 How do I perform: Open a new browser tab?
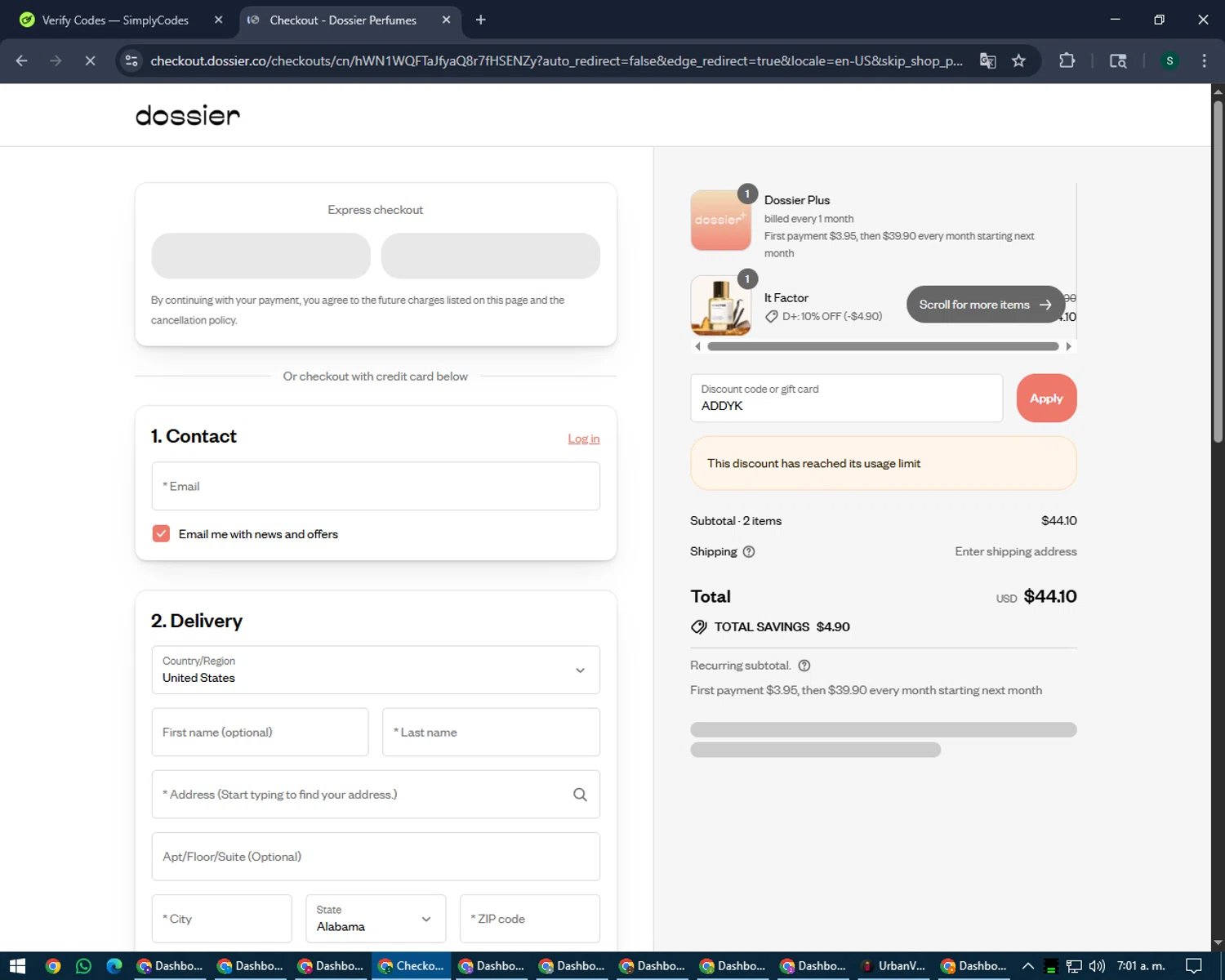click(x=480, y=20)
